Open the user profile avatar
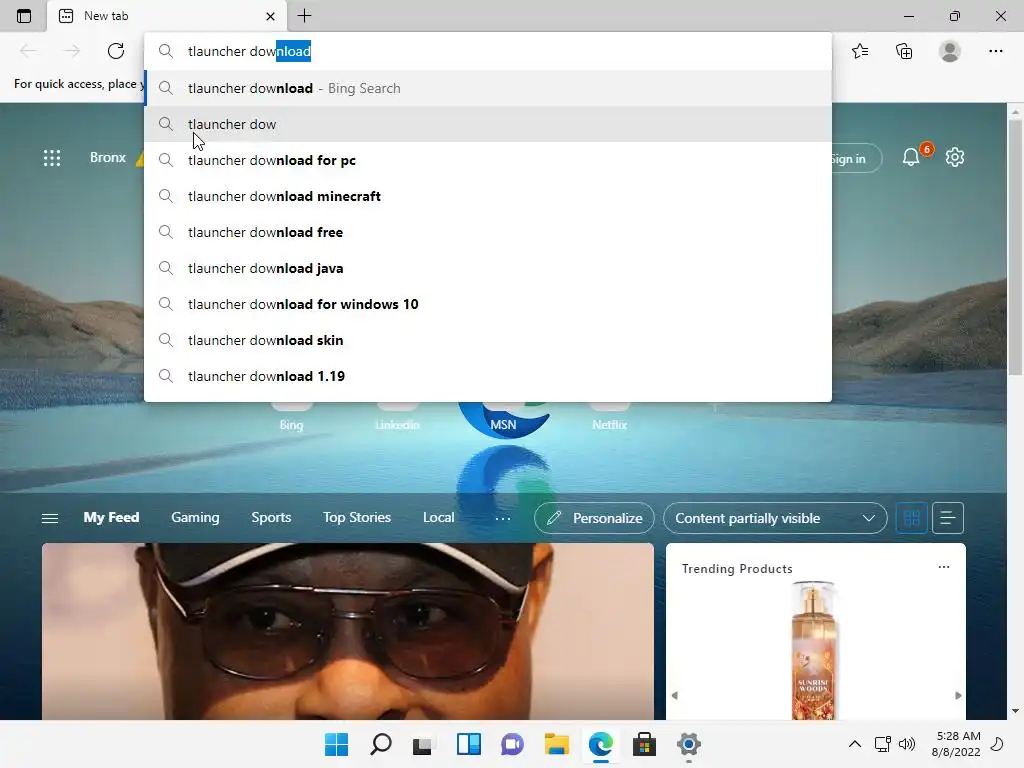Screen dimensions: 1024x768 950,51
